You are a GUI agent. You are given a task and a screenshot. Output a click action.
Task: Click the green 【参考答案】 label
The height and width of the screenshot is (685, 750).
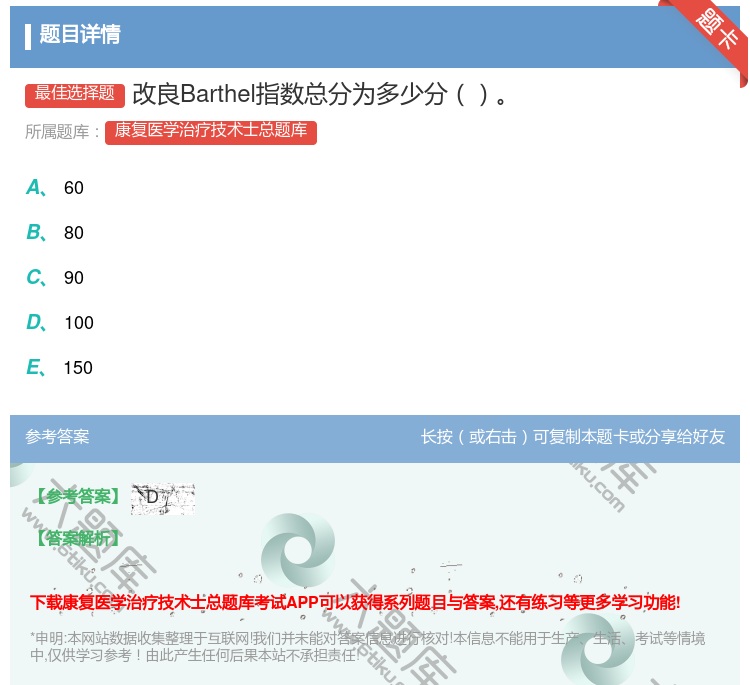point(78,497)
